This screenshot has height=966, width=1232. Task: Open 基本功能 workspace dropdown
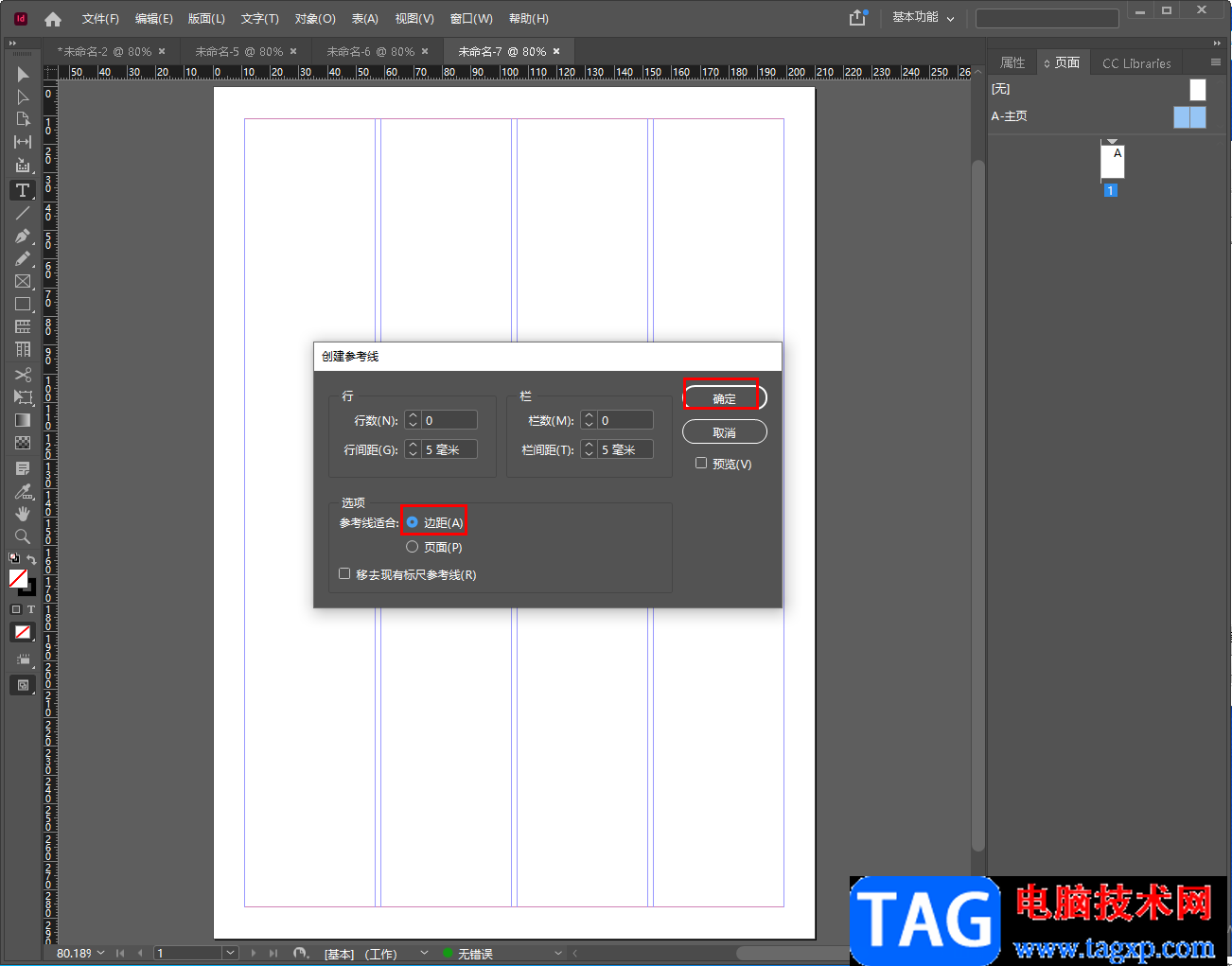tap(923, 18)
